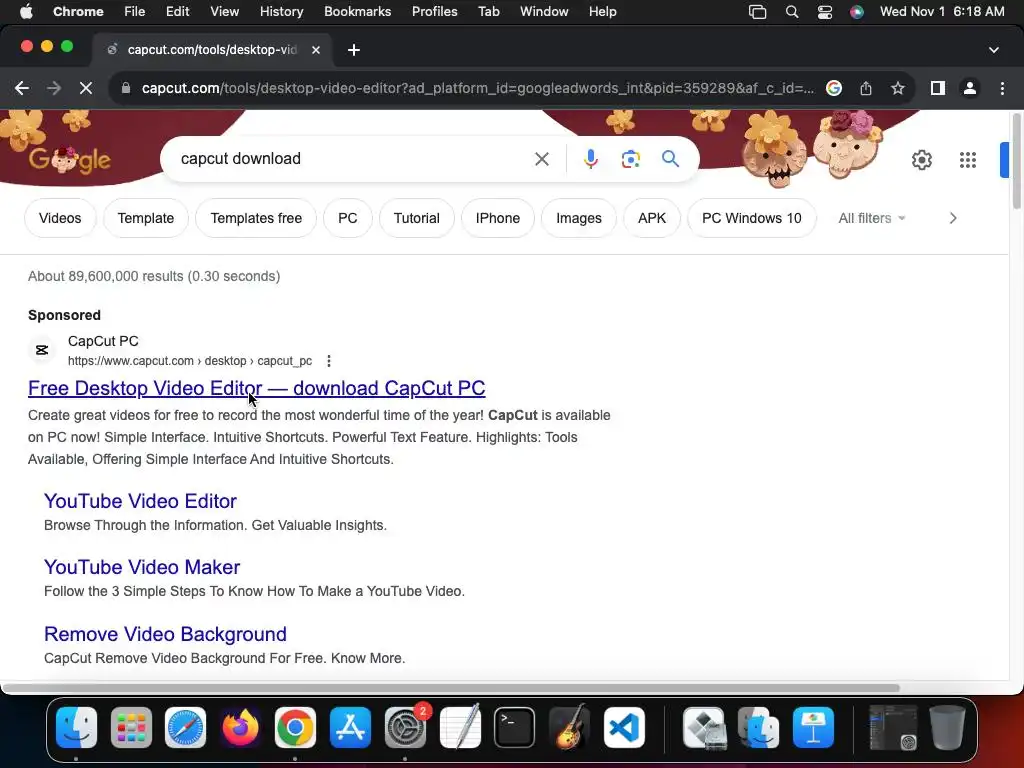Open System Settings from the Dock

(405, 728)
